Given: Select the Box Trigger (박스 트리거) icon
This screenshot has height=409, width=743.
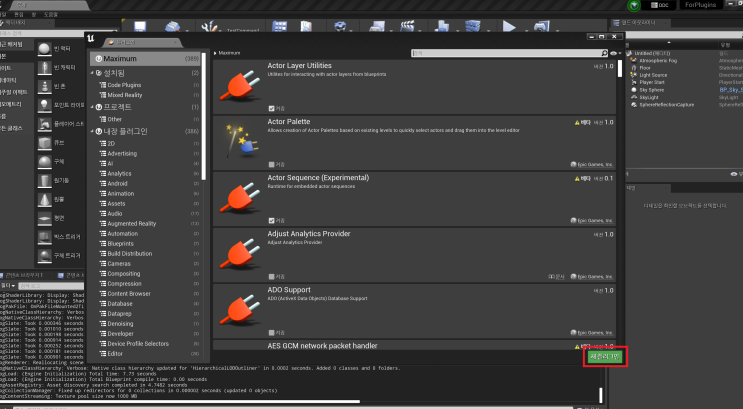Looking at the screenshot, I should (45, 236).
